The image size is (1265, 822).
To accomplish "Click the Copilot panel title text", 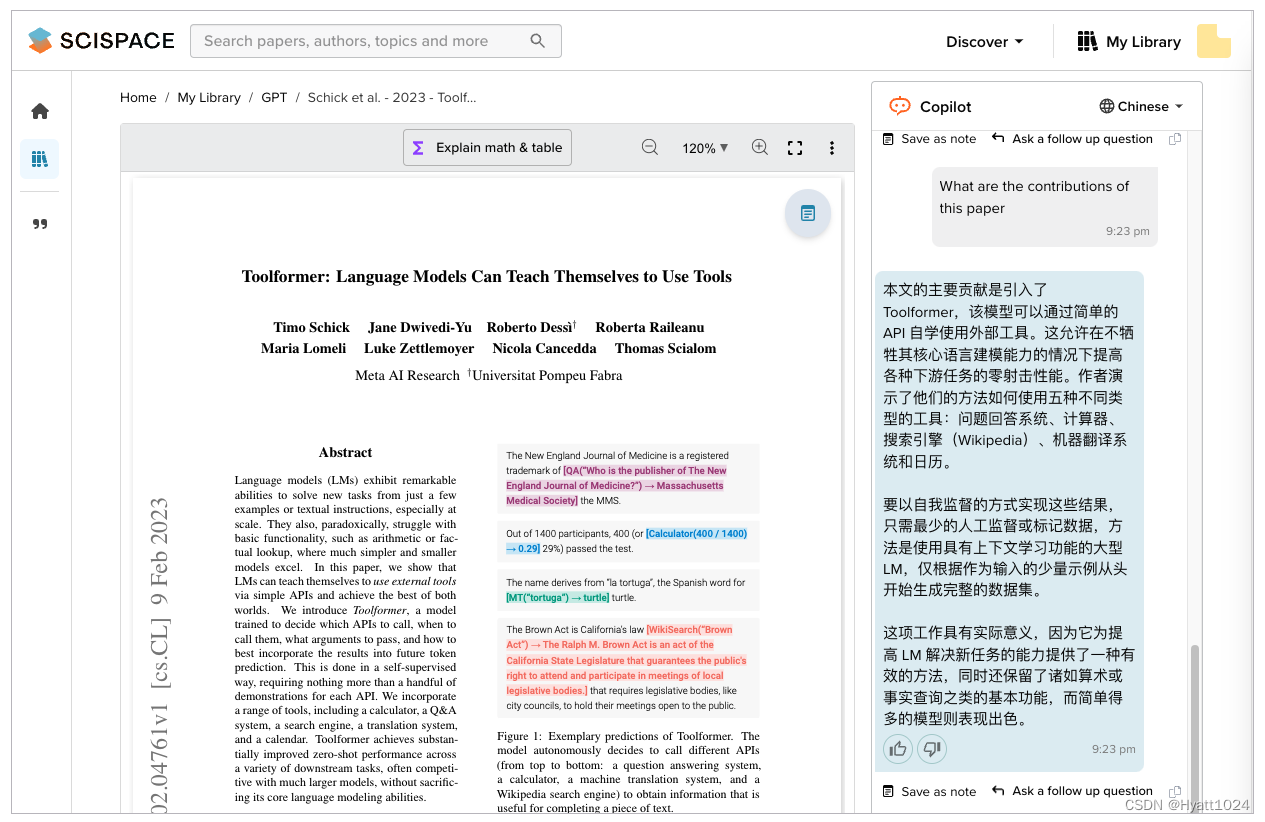I will click(945, 106).
